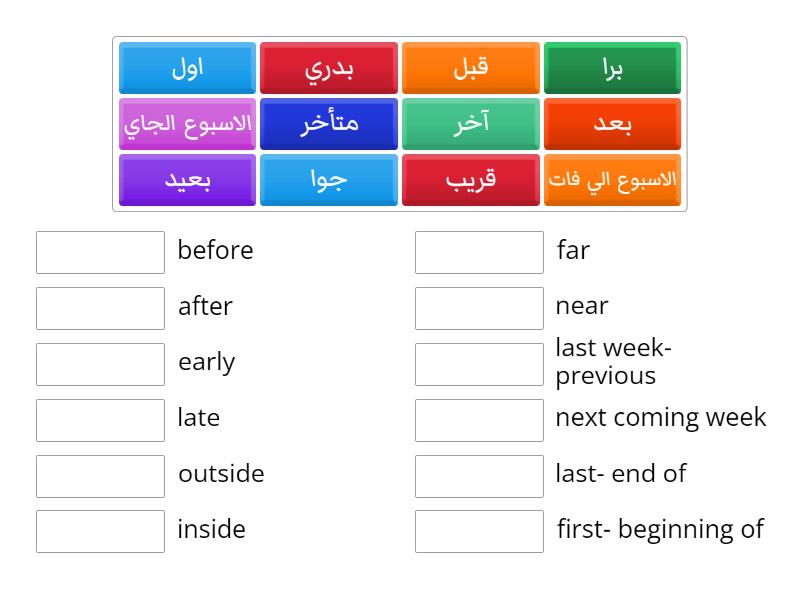Select the box for "next coming week"
The width and height of the screenshot is (800, 600).
479,420
